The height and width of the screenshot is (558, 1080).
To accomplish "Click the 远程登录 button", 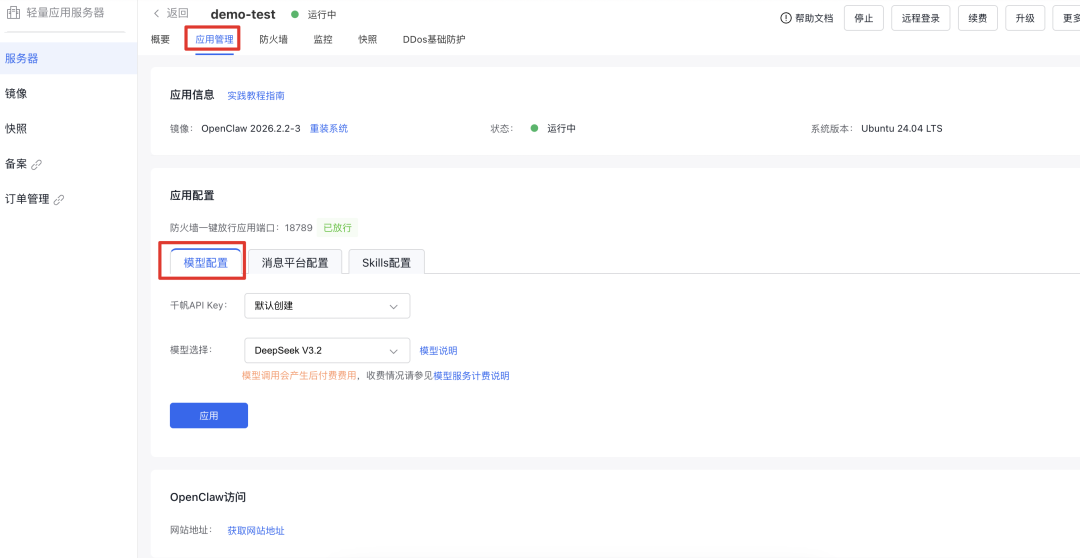I will [918, 18].
